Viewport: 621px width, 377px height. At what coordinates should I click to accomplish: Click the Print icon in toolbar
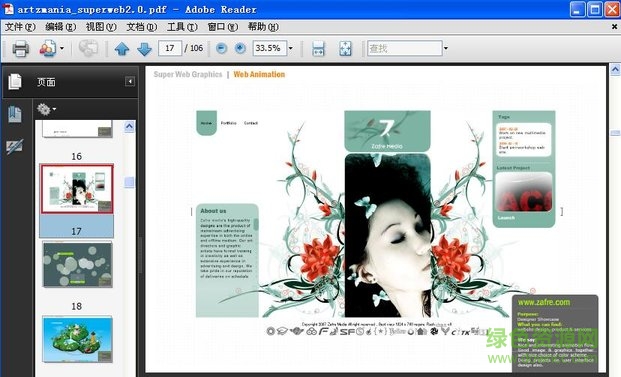coord(21,49)
